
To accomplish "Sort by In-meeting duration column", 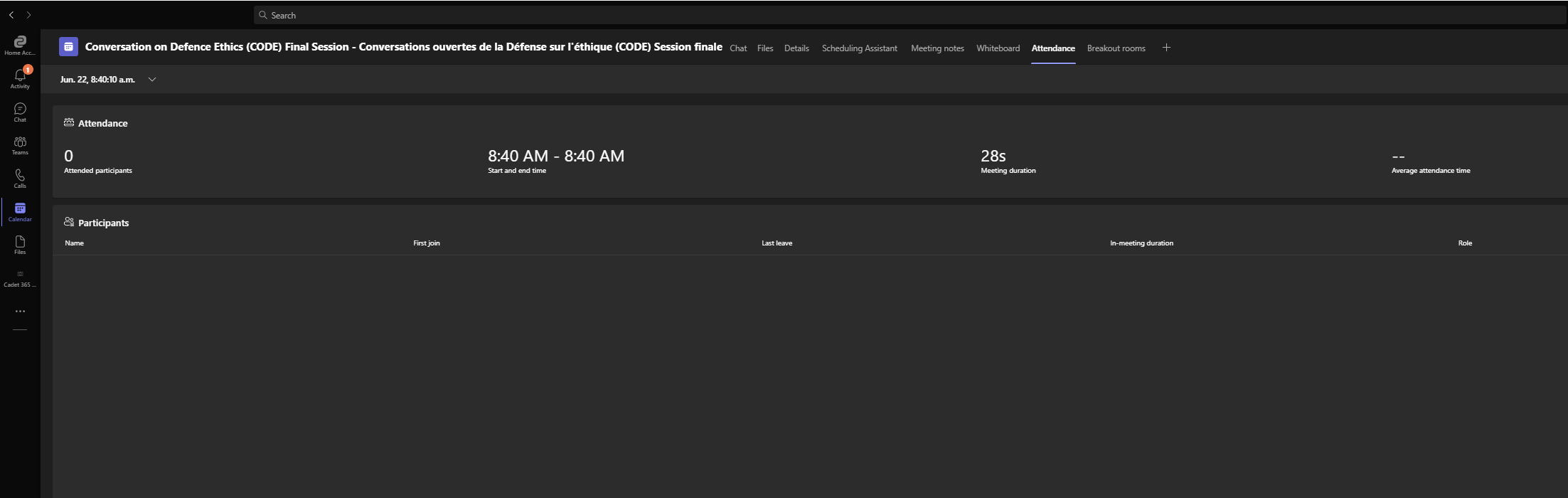I will [1141, 243].
